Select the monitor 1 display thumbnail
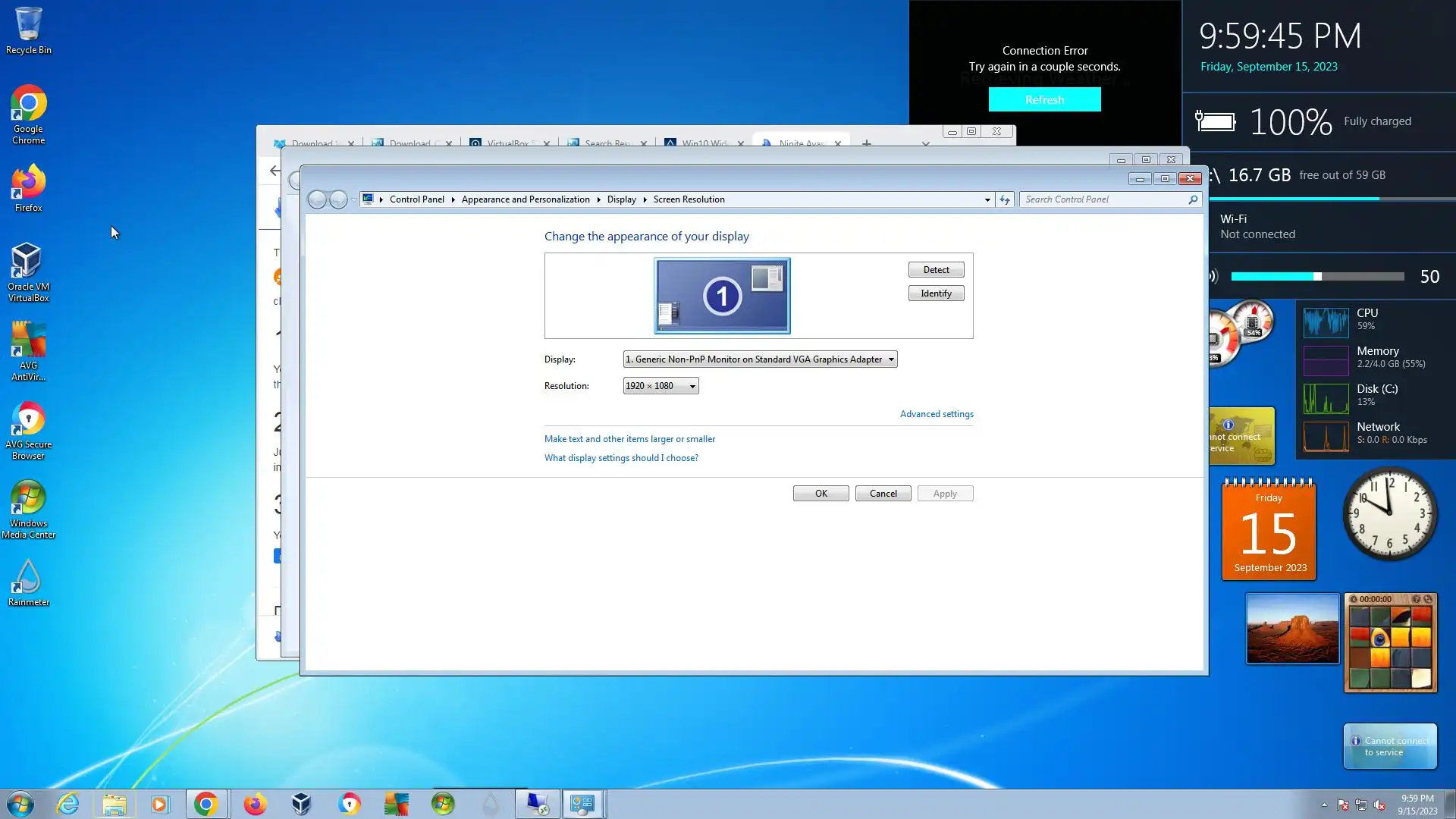Image resolution: width=1456 pixels, height=819 pixels. (722, 296)
